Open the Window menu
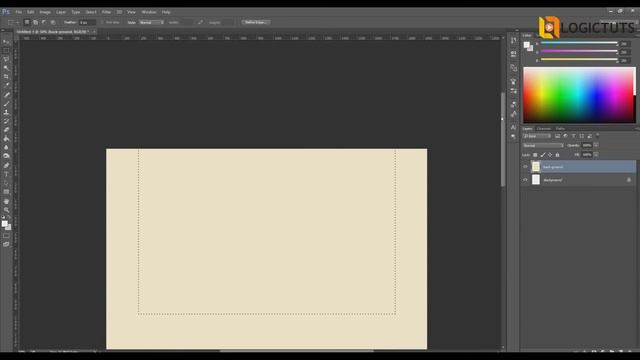640x360 pixels. point(149,12)
